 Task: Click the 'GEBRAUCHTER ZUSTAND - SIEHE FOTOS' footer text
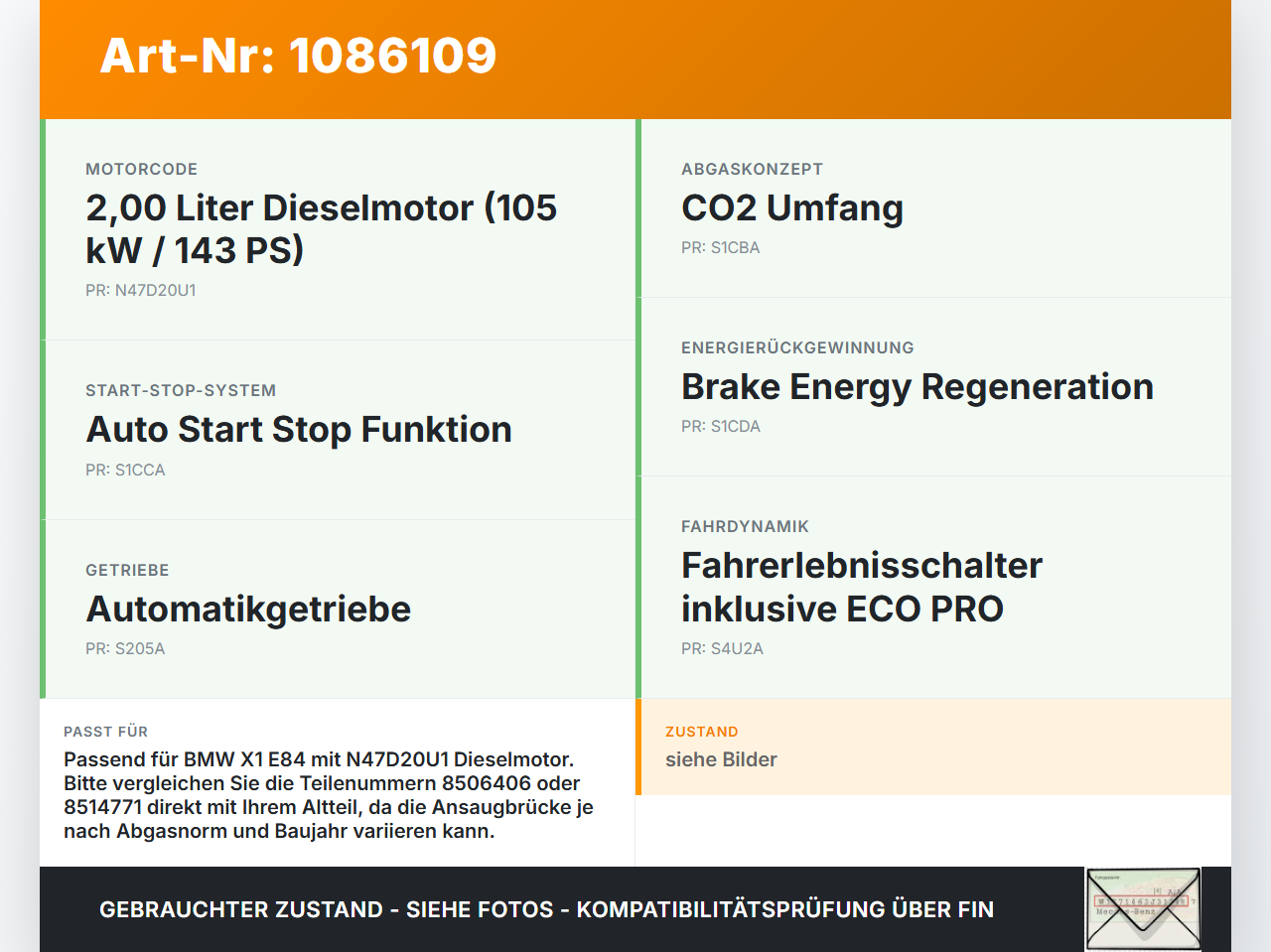[546, 909]
